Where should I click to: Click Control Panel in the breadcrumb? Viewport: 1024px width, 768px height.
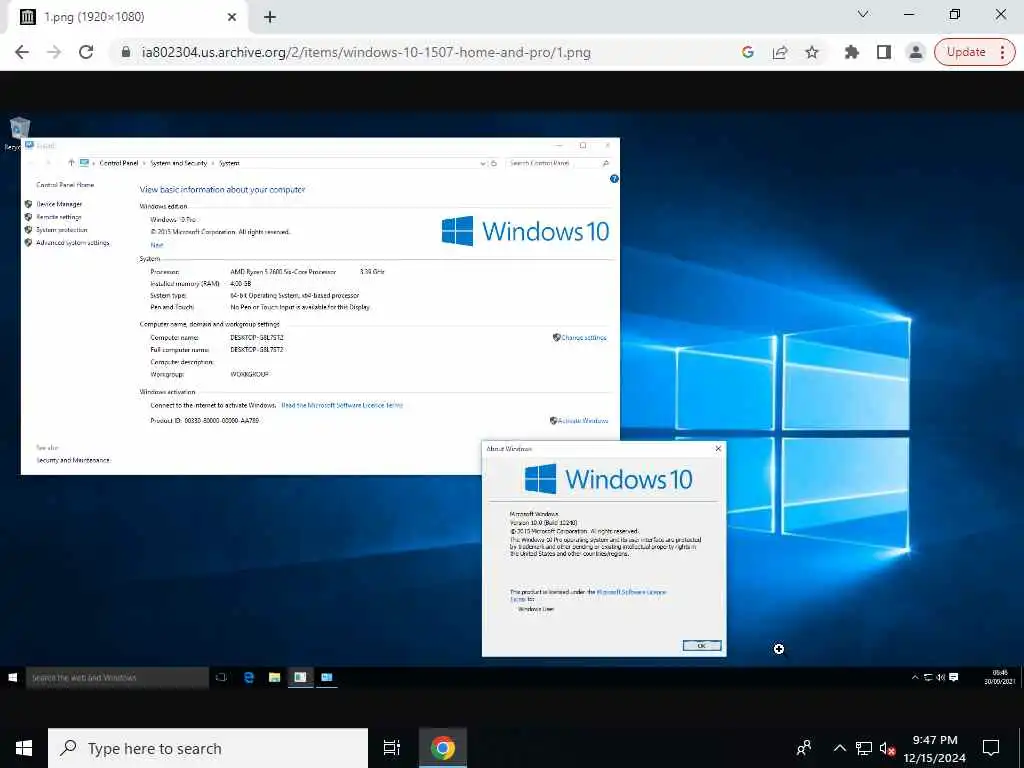click(119, 163)
